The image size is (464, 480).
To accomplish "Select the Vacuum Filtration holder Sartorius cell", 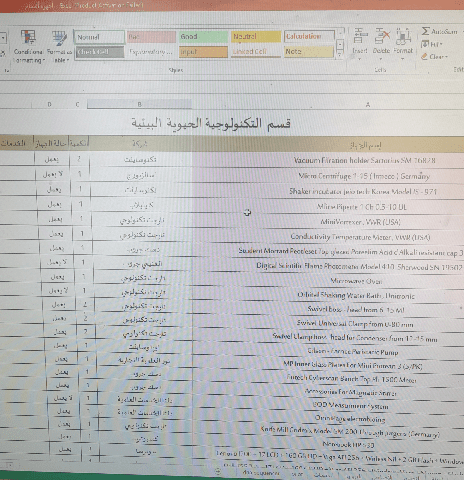I will [x=365, y=160].
